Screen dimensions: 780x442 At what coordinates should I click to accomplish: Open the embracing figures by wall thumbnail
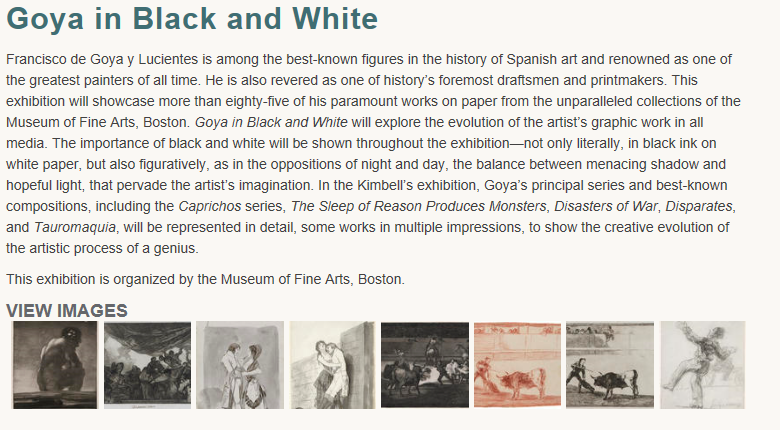coord(332,365)
